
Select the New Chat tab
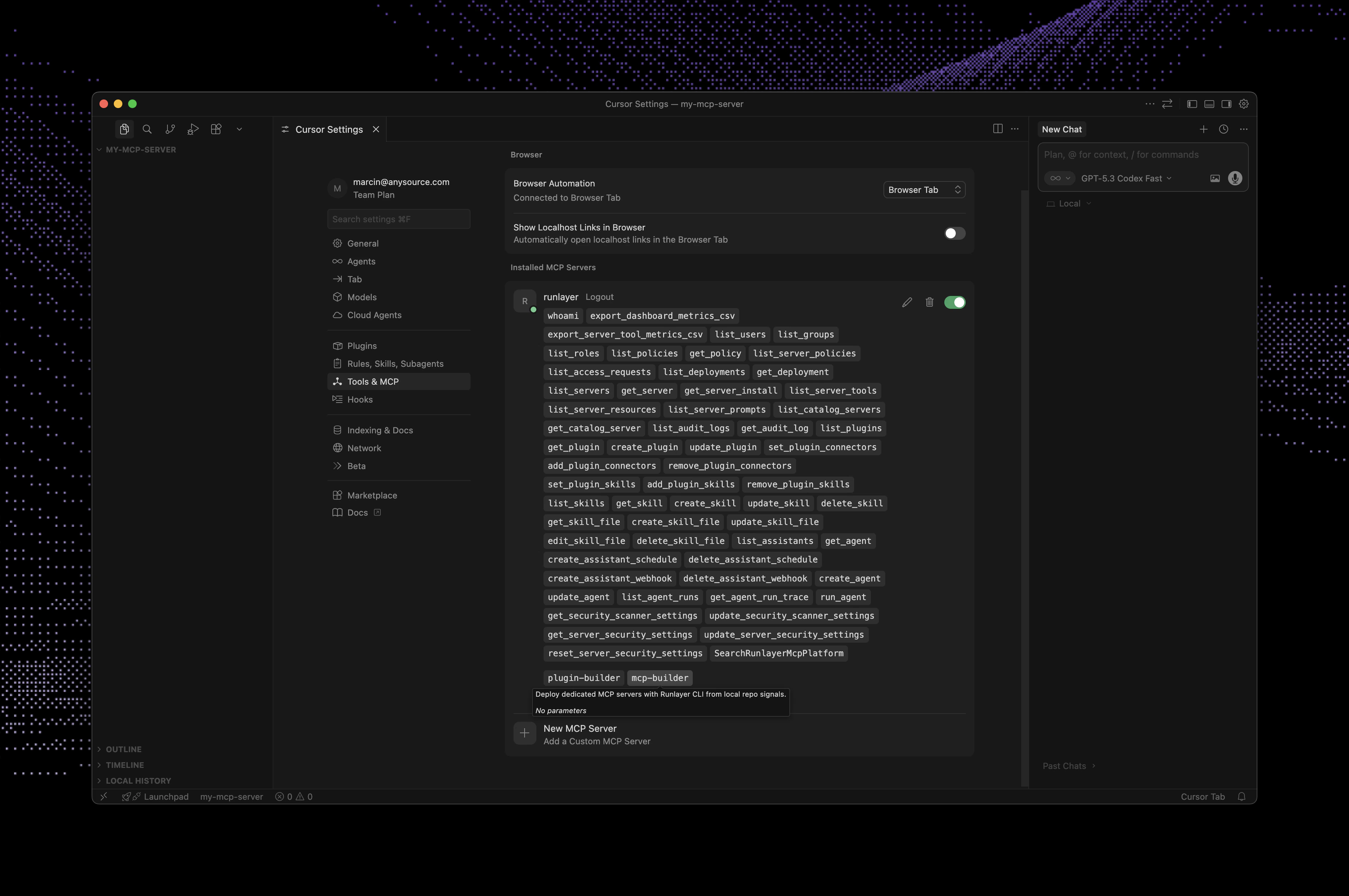(x=1062, y=129)
